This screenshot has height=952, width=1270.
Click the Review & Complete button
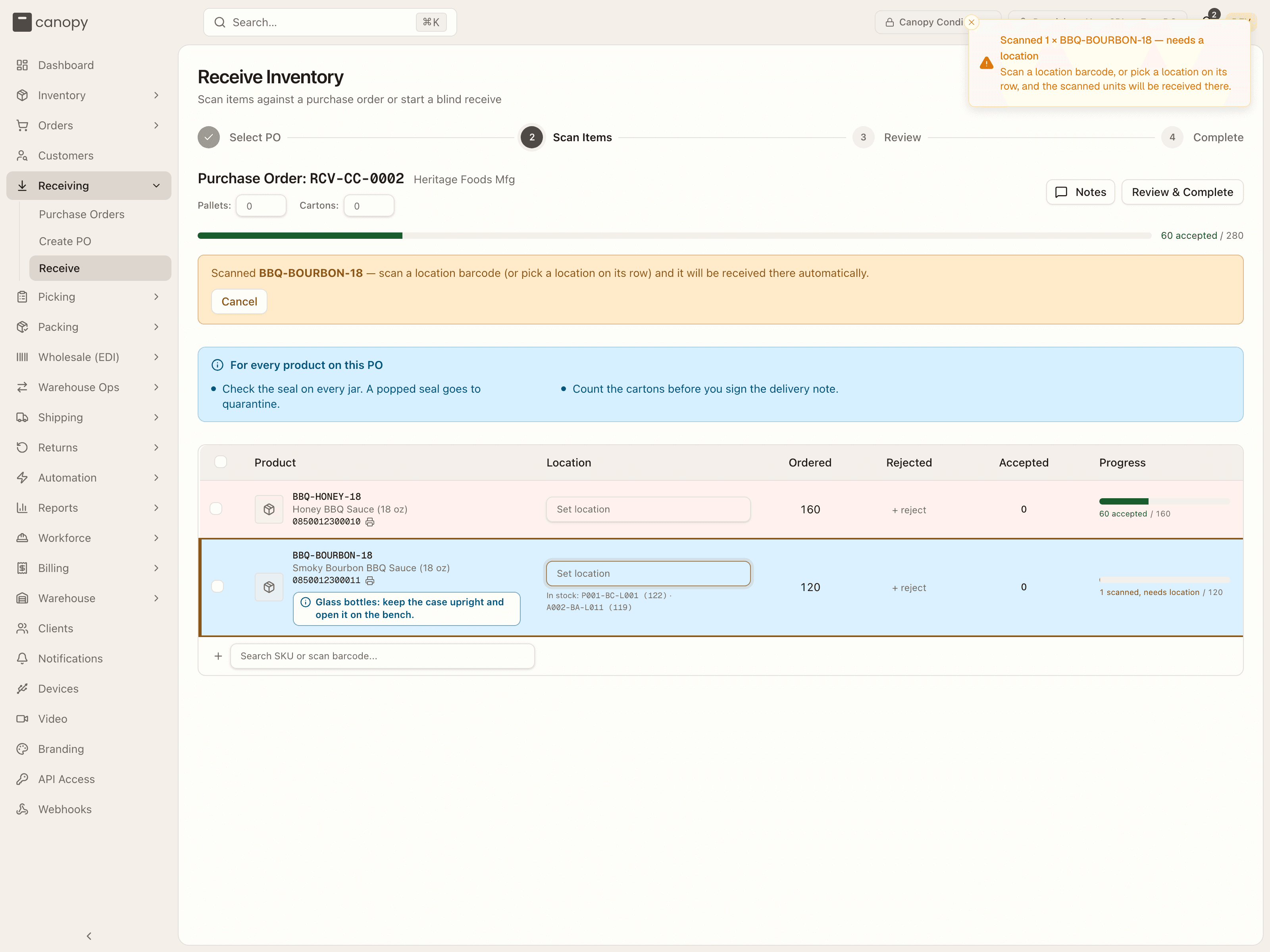pos(1182,192)
